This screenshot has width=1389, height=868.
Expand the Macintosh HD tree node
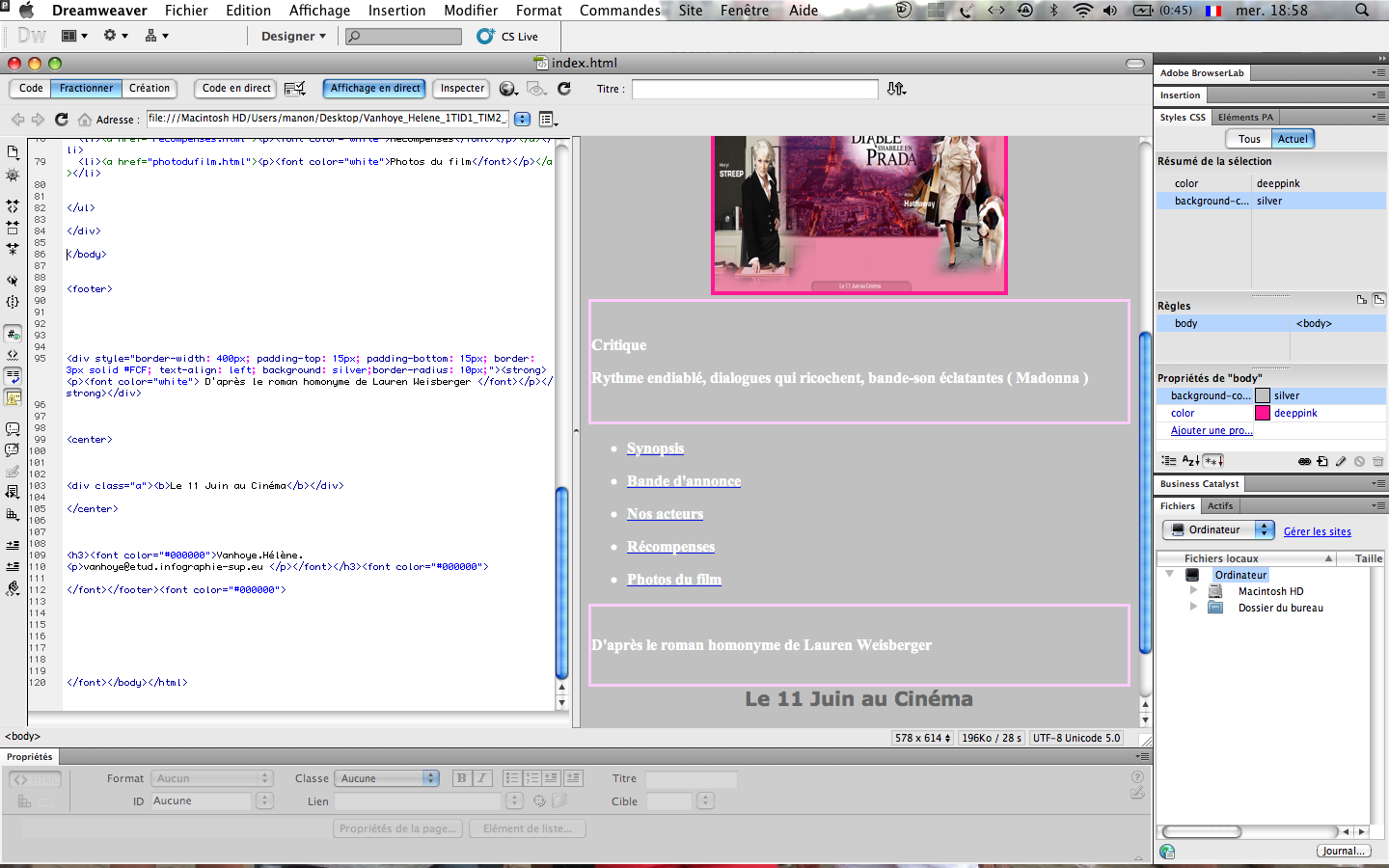(1193, 591)
